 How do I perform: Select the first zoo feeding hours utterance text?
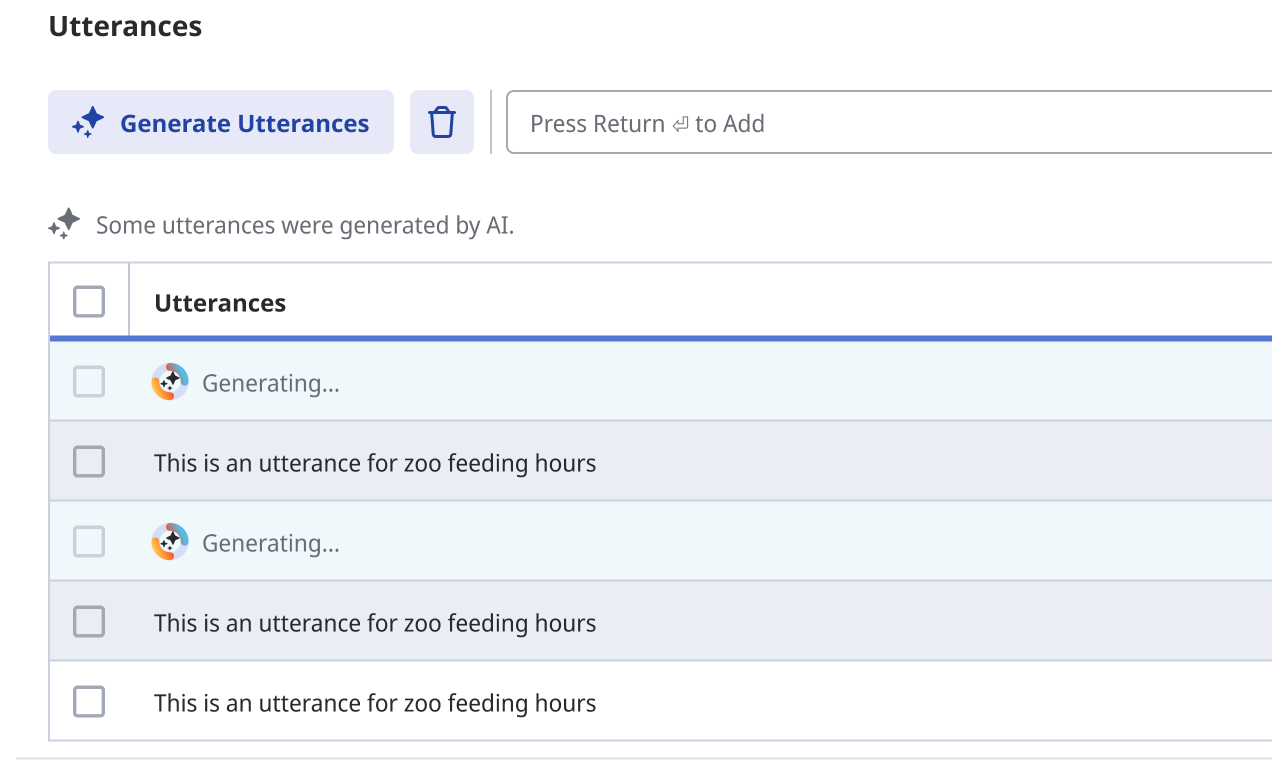[375, 463]
